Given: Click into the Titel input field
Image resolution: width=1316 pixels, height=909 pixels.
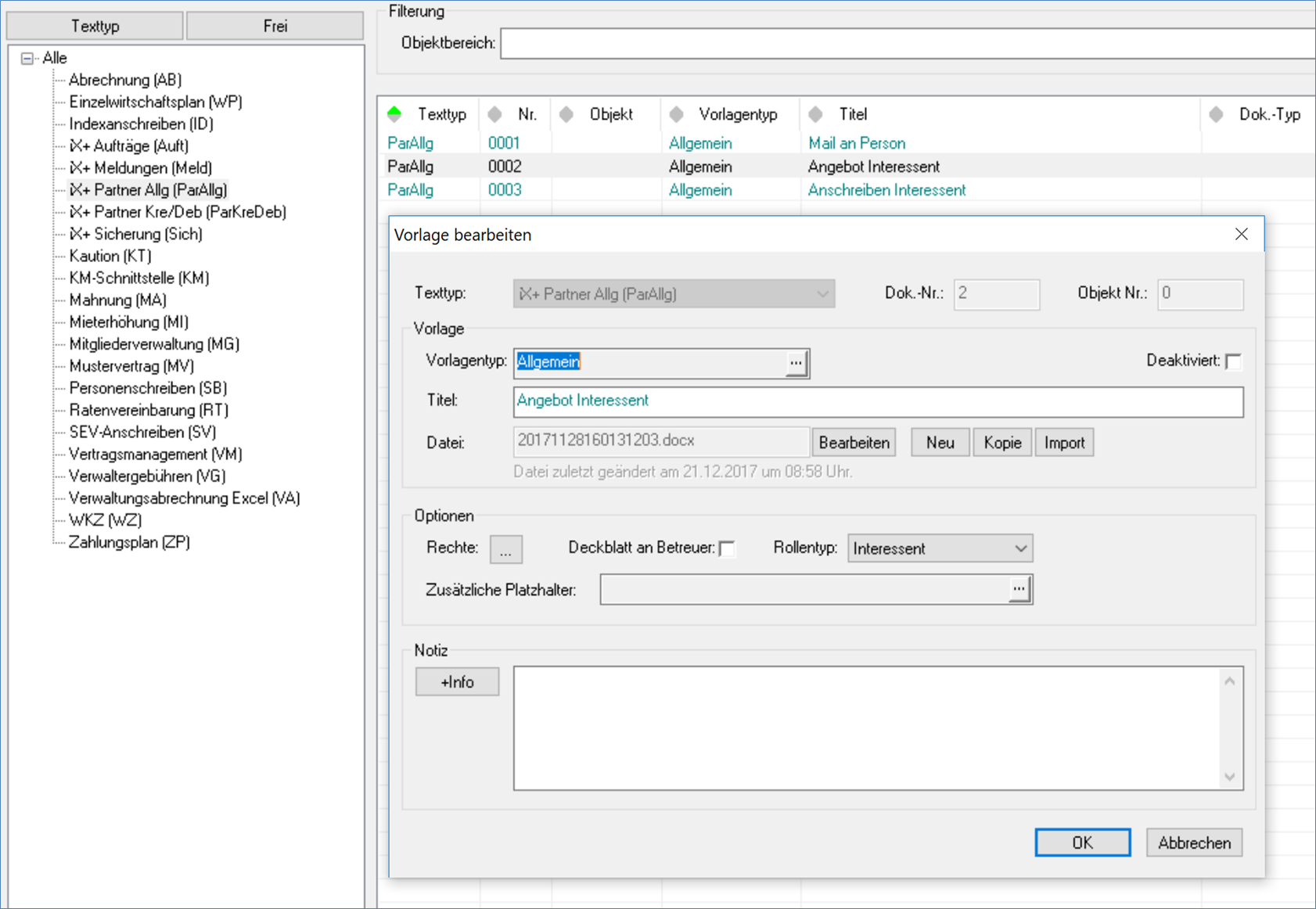Looking at the screenshot, I should click(x=876, y=401).
